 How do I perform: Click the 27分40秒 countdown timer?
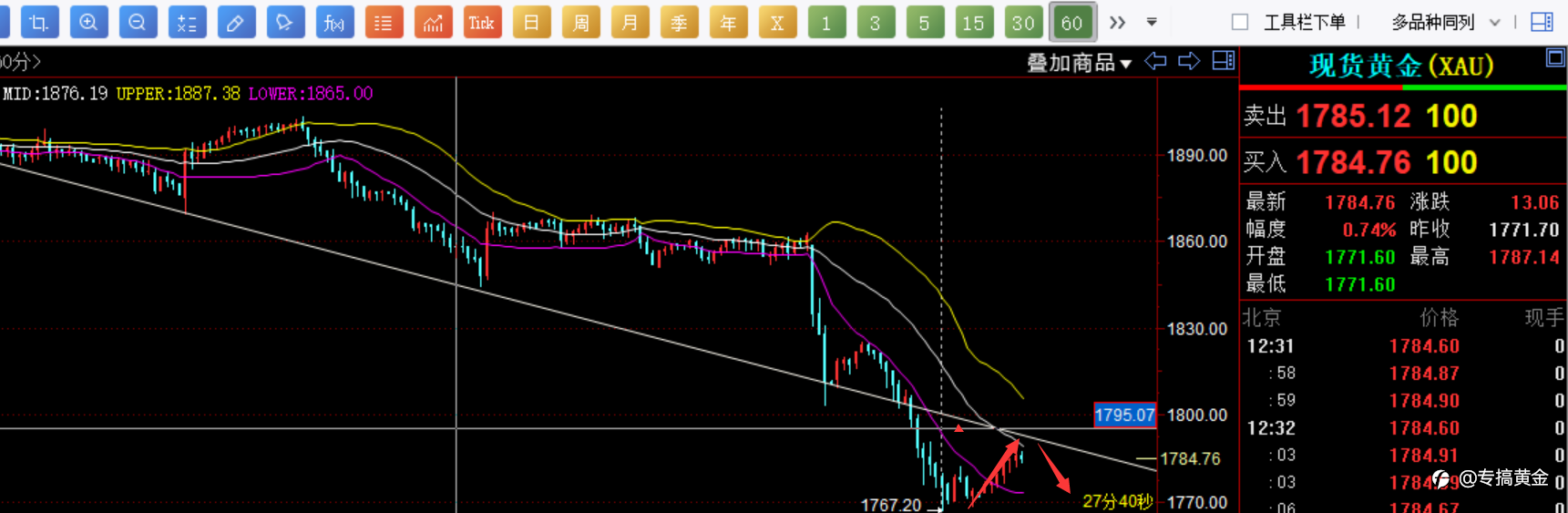[1118, 501]
